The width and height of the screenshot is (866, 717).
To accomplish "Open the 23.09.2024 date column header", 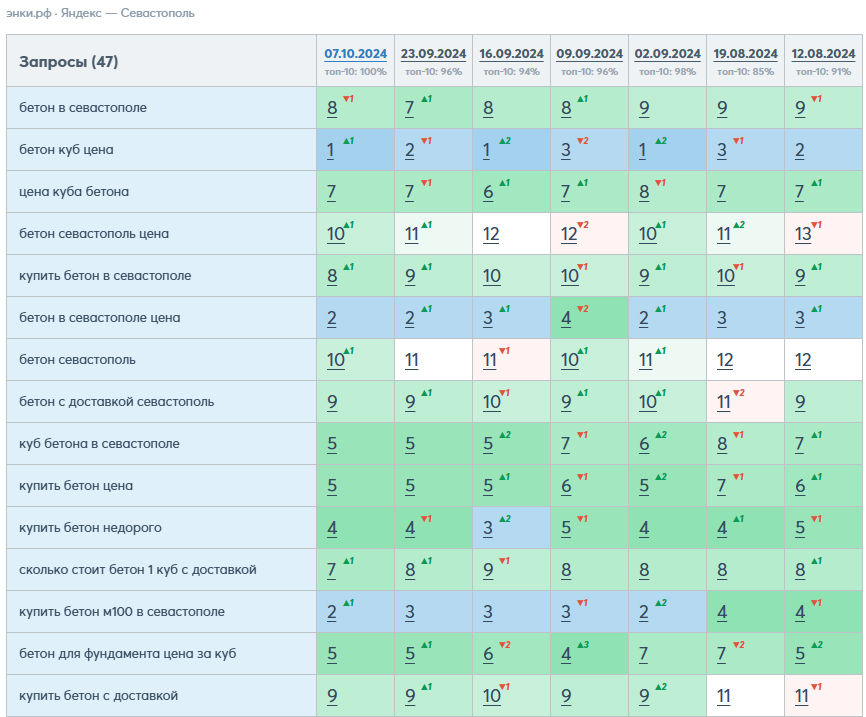I will (433, 54).
